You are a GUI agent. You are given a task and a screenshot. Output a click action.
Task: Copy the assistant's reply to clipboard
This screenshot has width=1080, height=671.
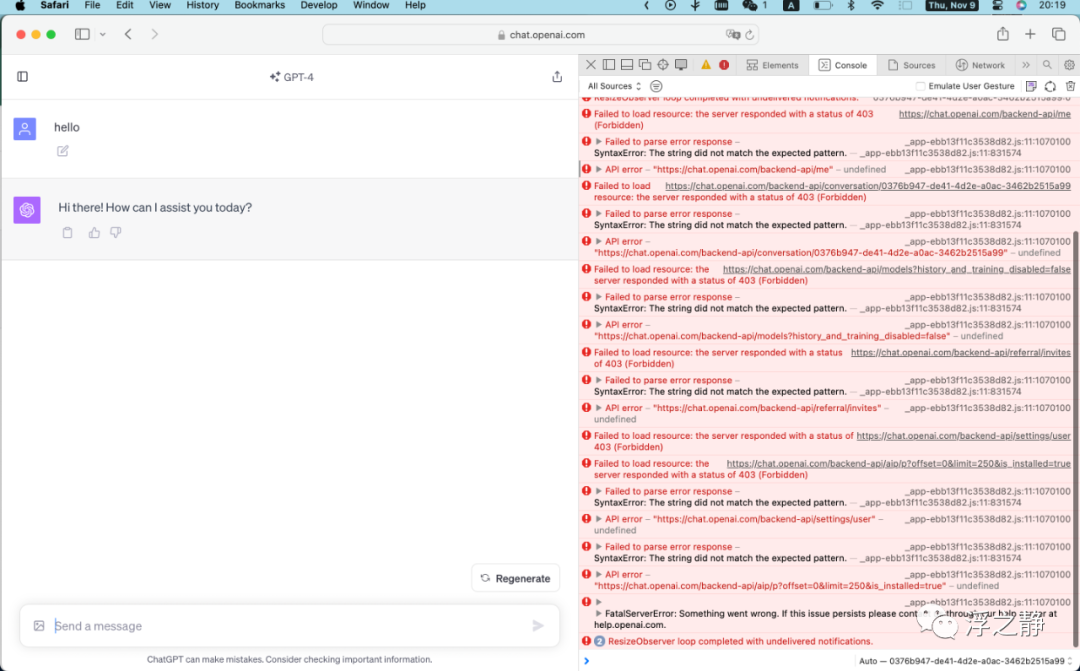coord(68,233)
